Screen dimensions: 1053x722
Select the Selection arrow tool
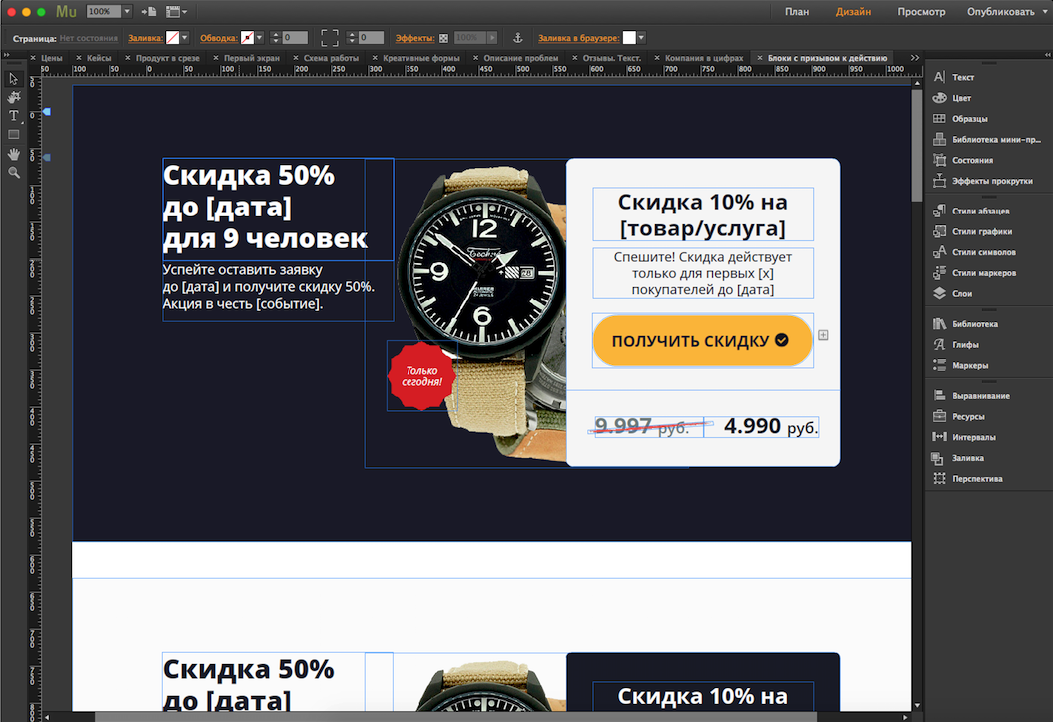[x=13, y=79]
